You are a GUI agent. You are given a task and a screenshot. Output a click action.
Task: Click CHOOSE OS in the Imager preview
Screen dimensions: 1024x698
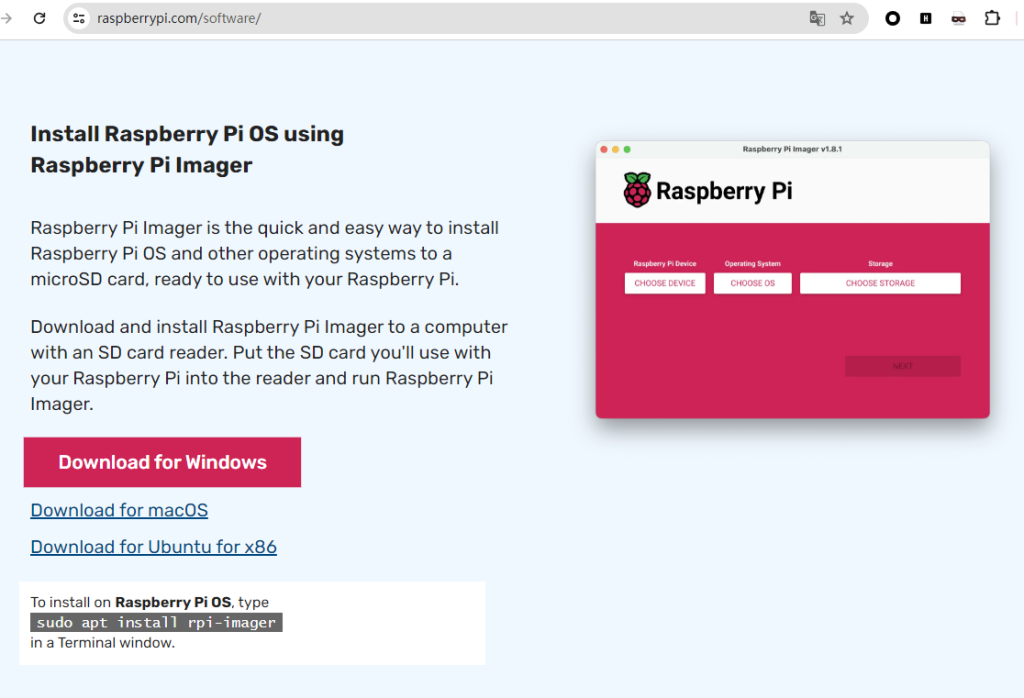coord(752,283)
